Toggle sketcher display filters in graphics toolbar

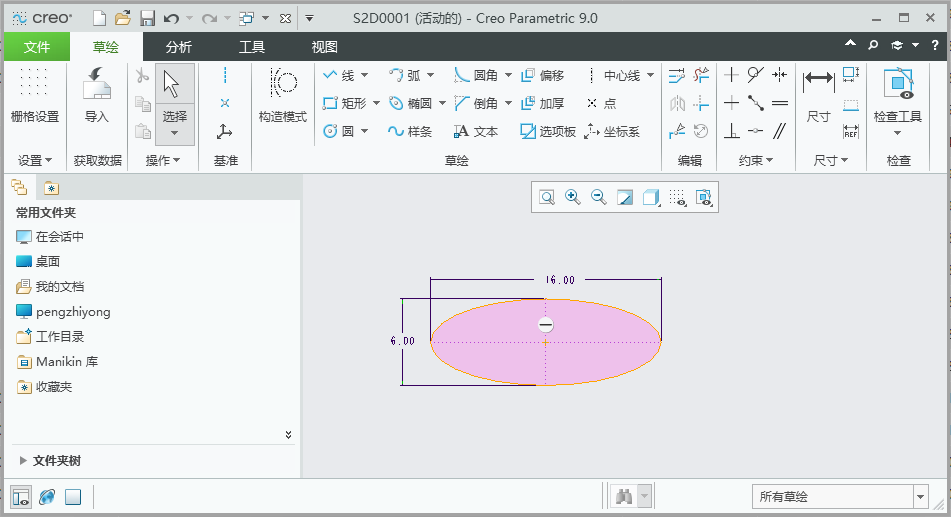677,197
